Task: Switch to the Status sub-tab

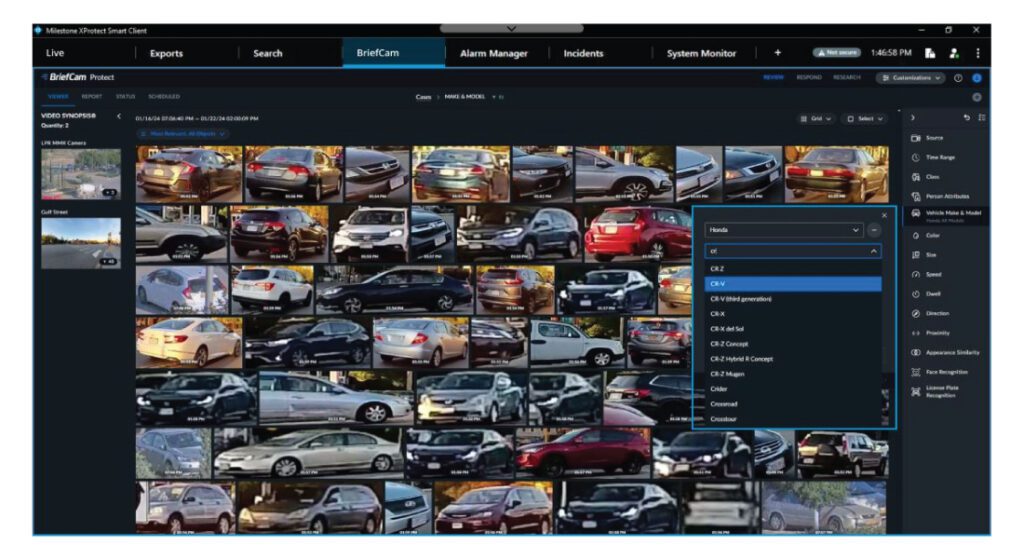Action: click(125, 97)
